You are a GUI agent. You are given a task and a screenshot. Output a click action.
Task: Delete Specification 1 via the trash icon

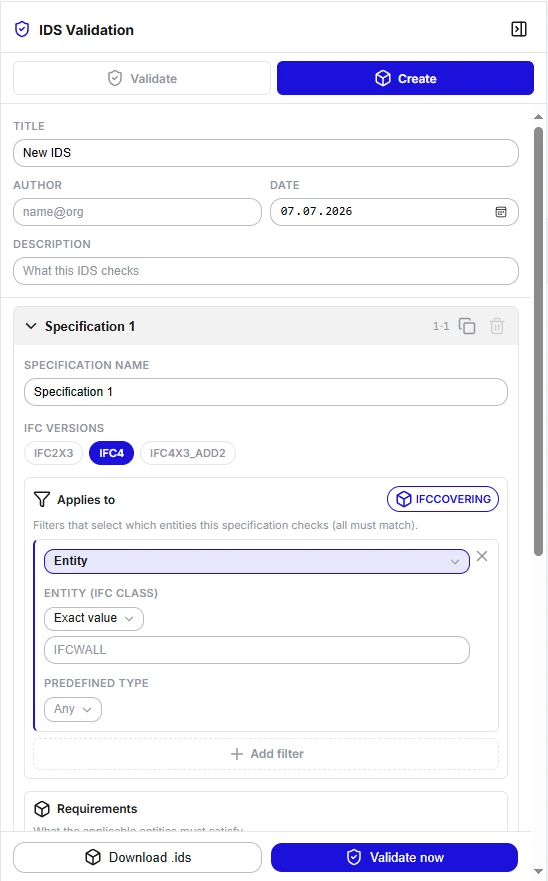tap(497, 326)
